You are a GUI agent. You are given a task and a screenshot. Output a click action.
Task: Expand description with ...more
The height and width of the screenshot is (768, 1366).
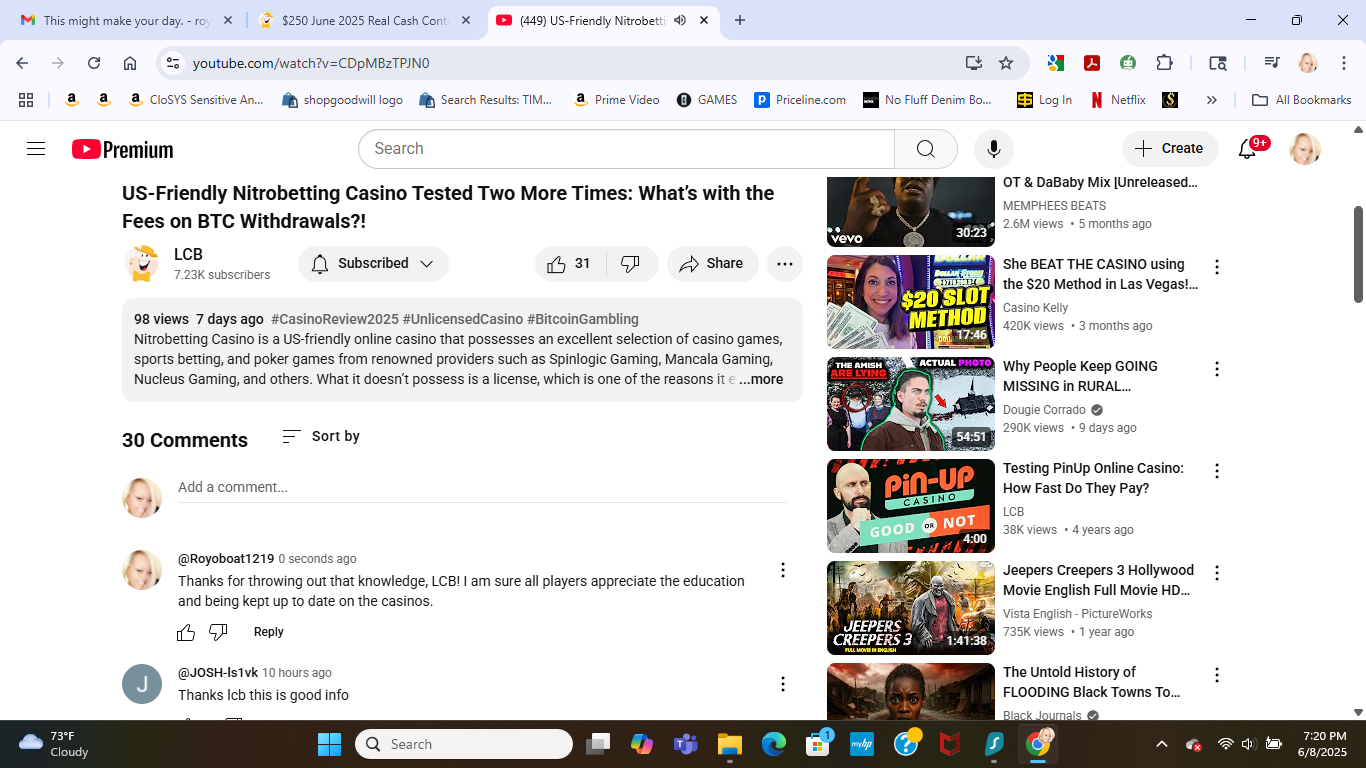[761, 380]
